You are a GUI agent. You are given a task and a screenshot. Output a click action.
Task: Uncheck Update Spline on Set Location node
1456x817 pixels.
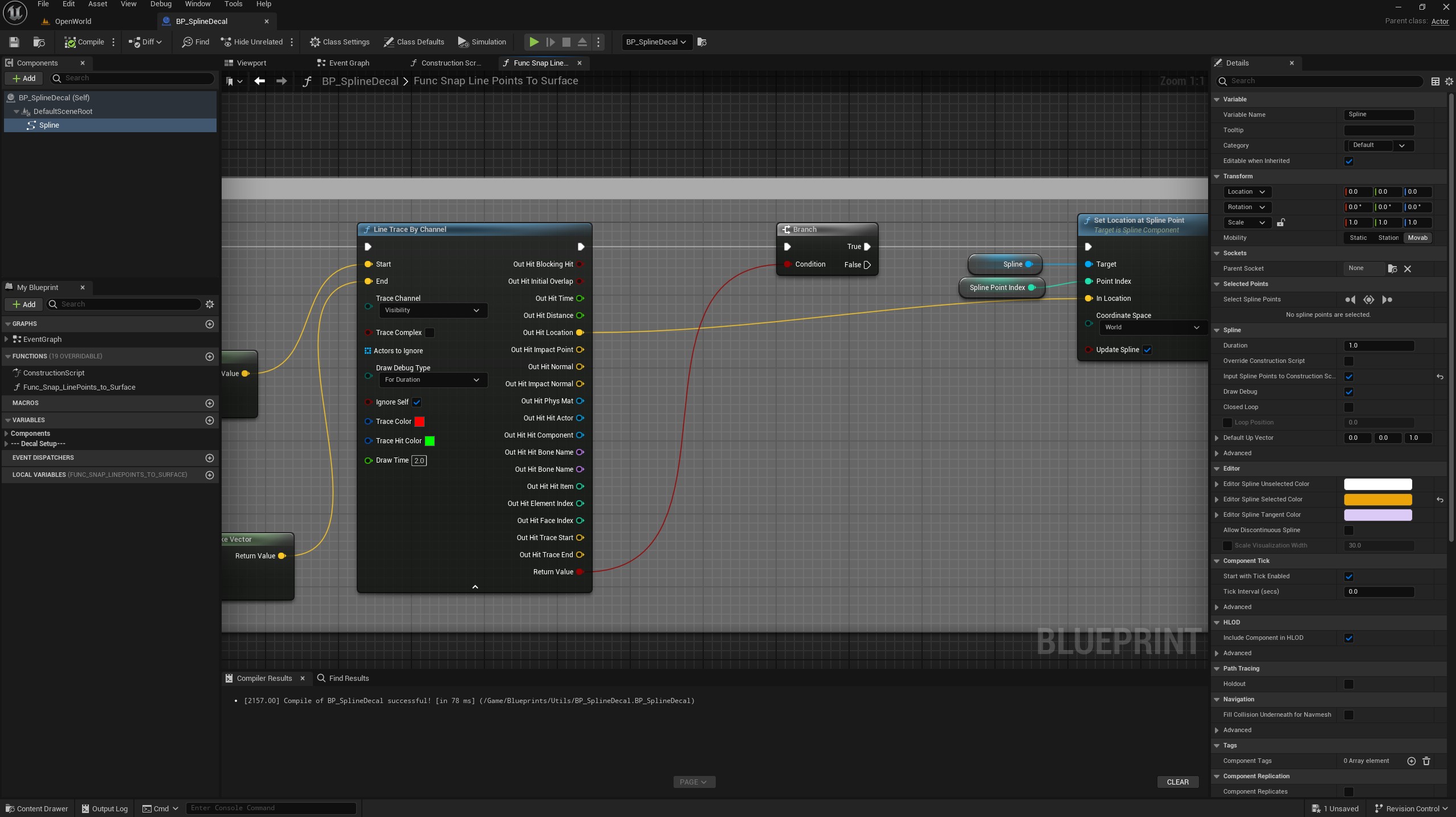[1147, 350]
